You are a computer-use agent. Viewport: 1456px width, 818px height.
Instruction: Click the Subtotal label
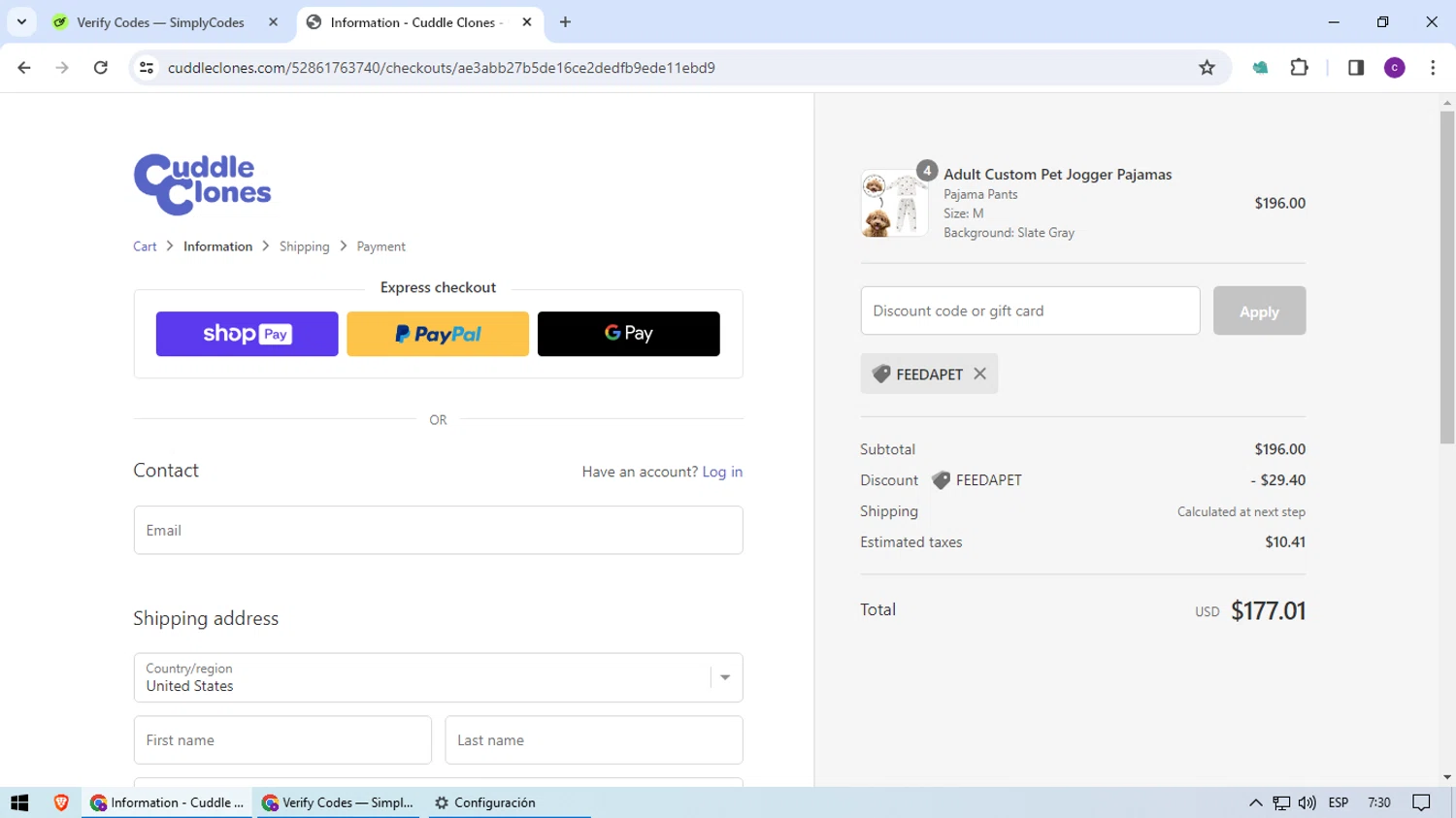pos(887,449)
